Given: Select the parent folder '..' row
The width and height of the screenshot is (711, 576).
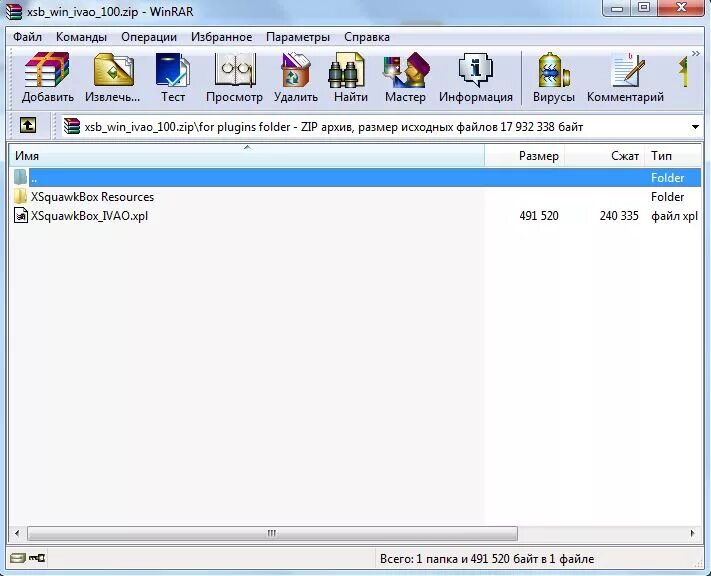Looking at the screenshot, I should 356,177.
